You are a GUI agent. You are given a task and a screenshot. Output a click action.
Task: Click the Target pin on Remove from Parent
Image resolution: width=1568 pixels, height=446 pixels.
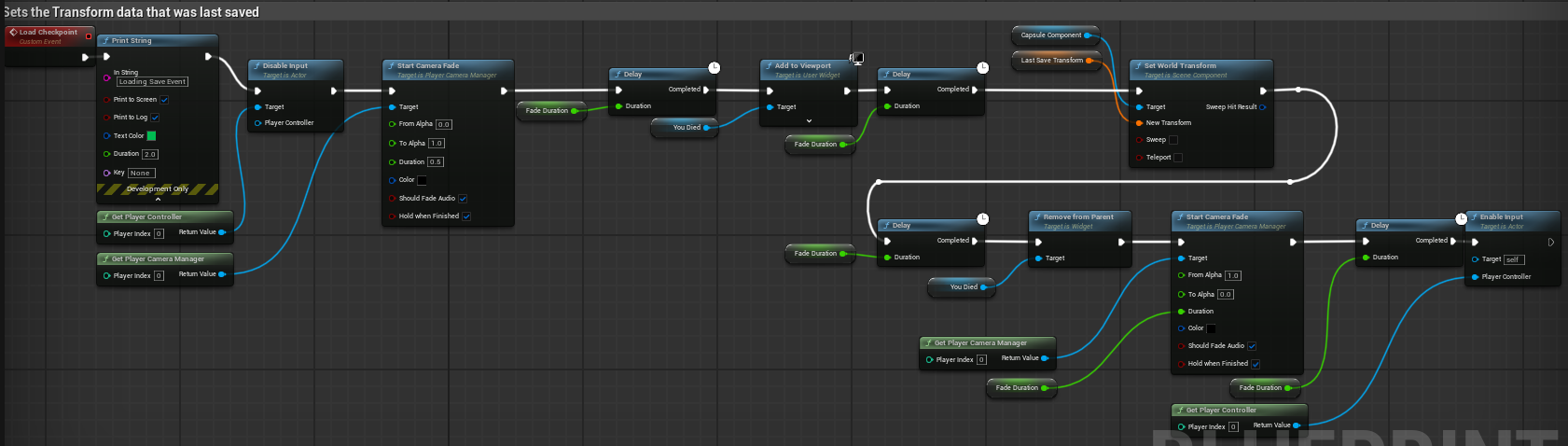pos(1038,258)
